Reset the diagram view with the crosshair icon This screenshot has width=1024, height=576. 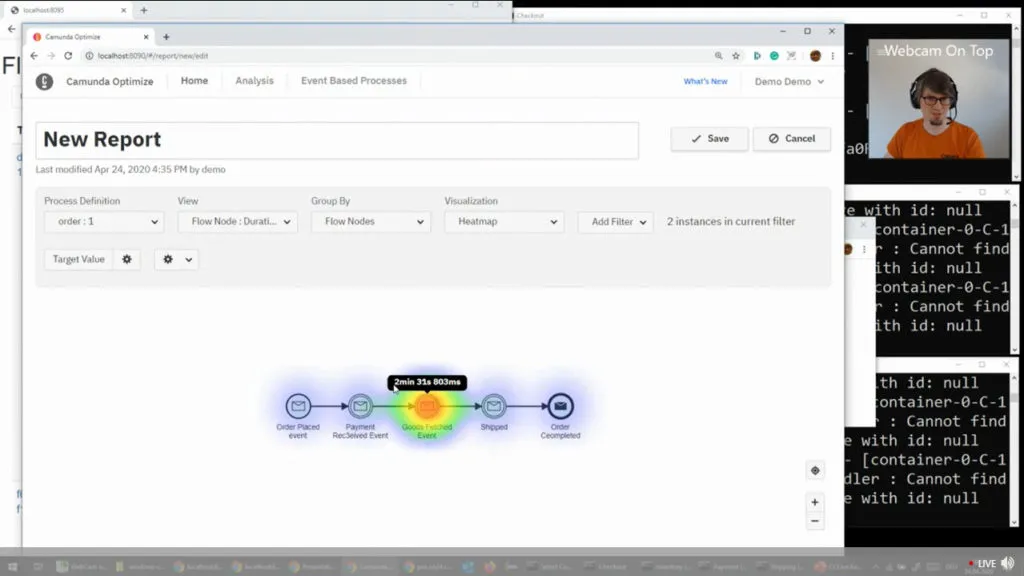pos(815,470)
